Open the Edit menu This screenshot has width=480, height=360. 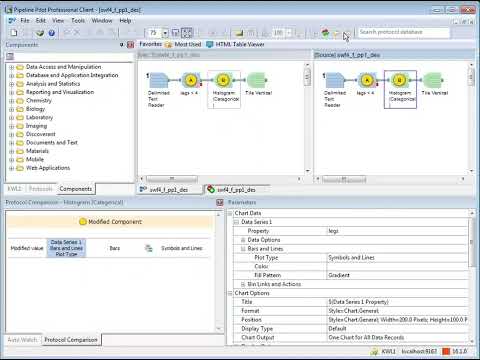click(x=41, y=20)
